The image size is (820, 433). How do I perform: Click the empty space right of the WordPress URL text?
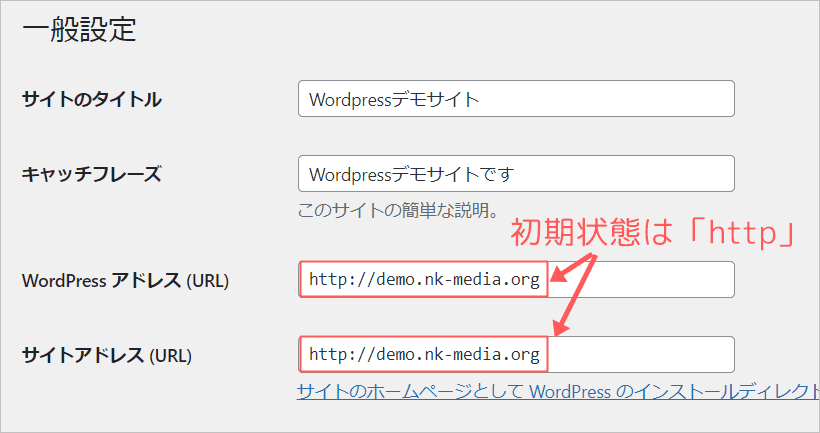tap(640, 280)
